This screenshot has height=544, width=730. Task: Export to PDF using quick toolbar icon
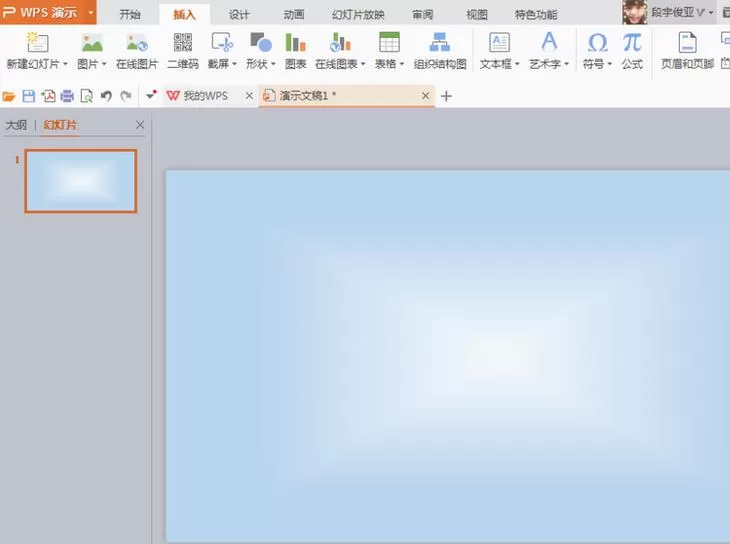click(48, 96)
